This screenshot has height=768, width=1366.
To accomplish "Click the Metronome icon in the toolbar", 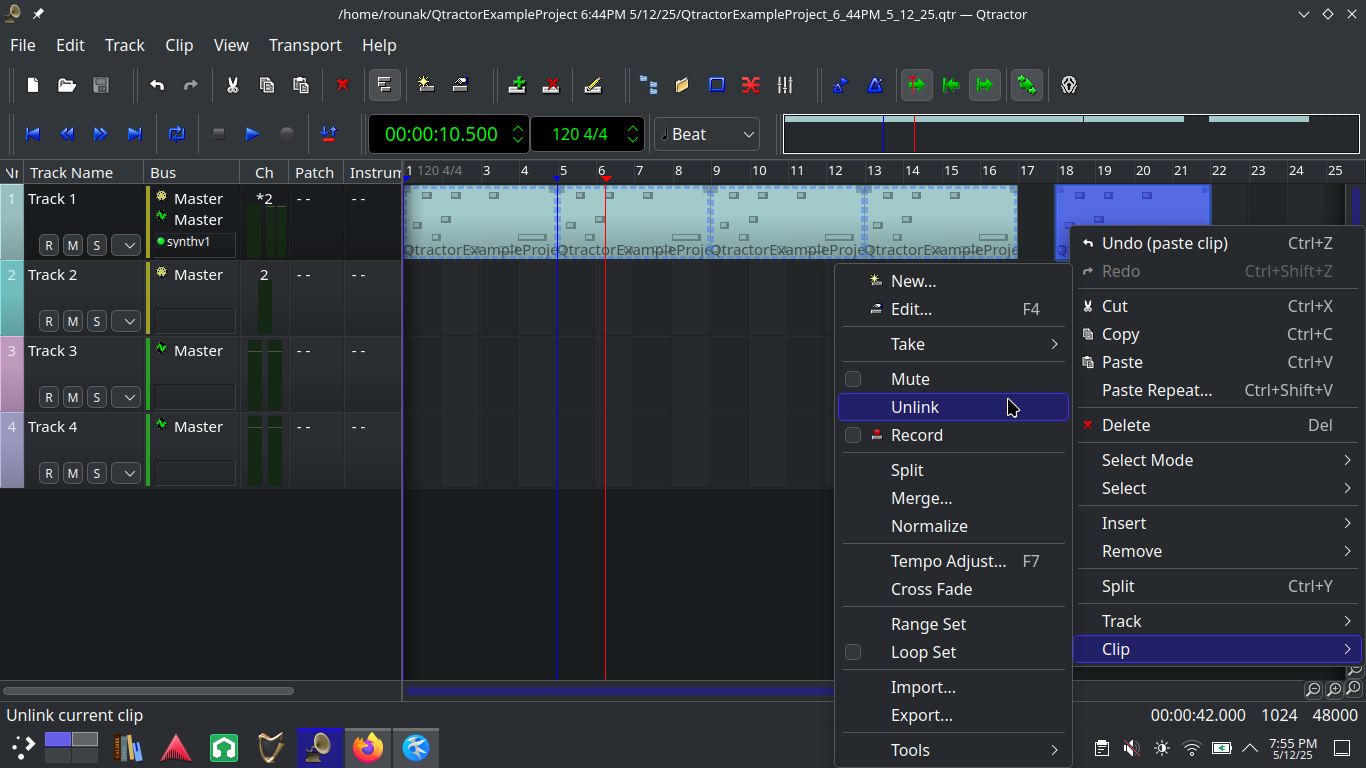I will point(875,85).
